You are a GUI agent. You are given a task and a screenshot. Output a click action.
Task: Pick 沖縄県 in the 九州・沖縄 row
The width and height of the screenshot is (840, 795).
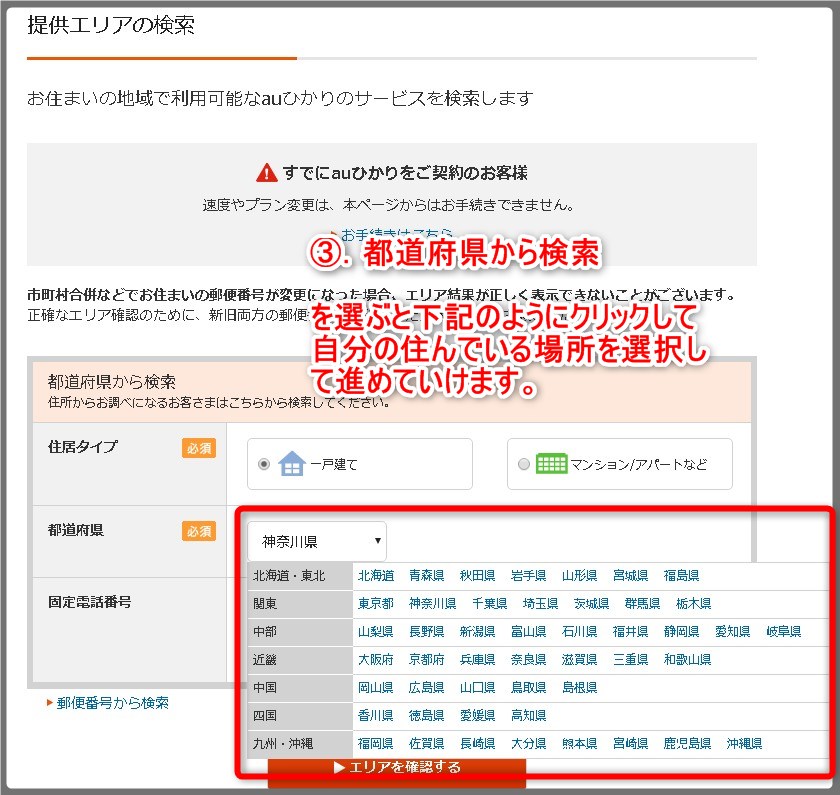click(x=744, y=743)
